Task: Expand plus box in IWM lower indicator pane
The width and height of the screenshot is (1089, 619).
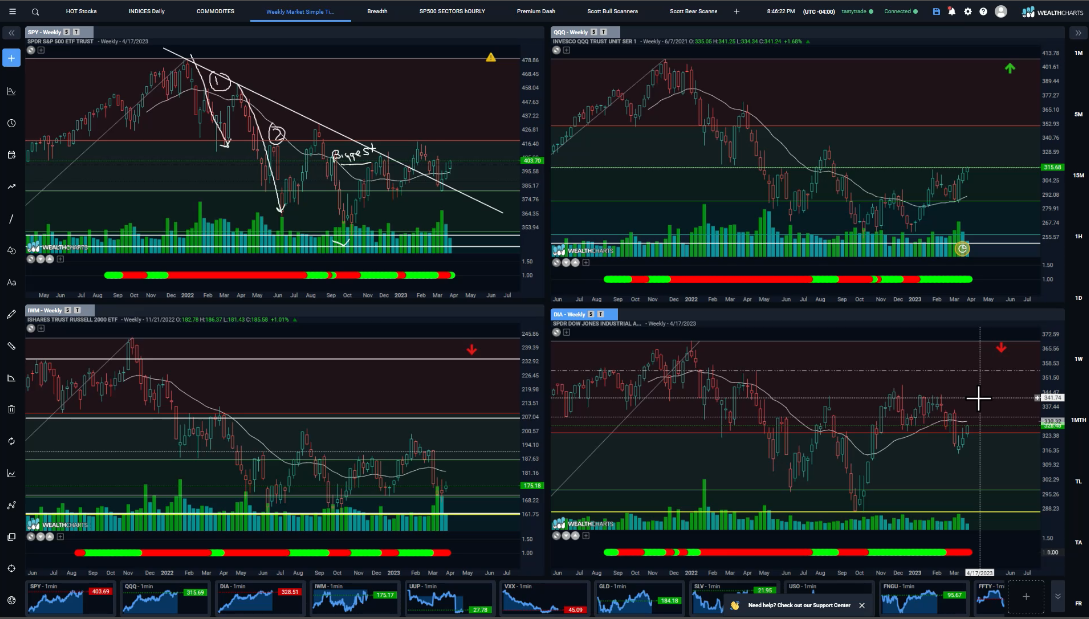Action: click(x=60, y=536)
